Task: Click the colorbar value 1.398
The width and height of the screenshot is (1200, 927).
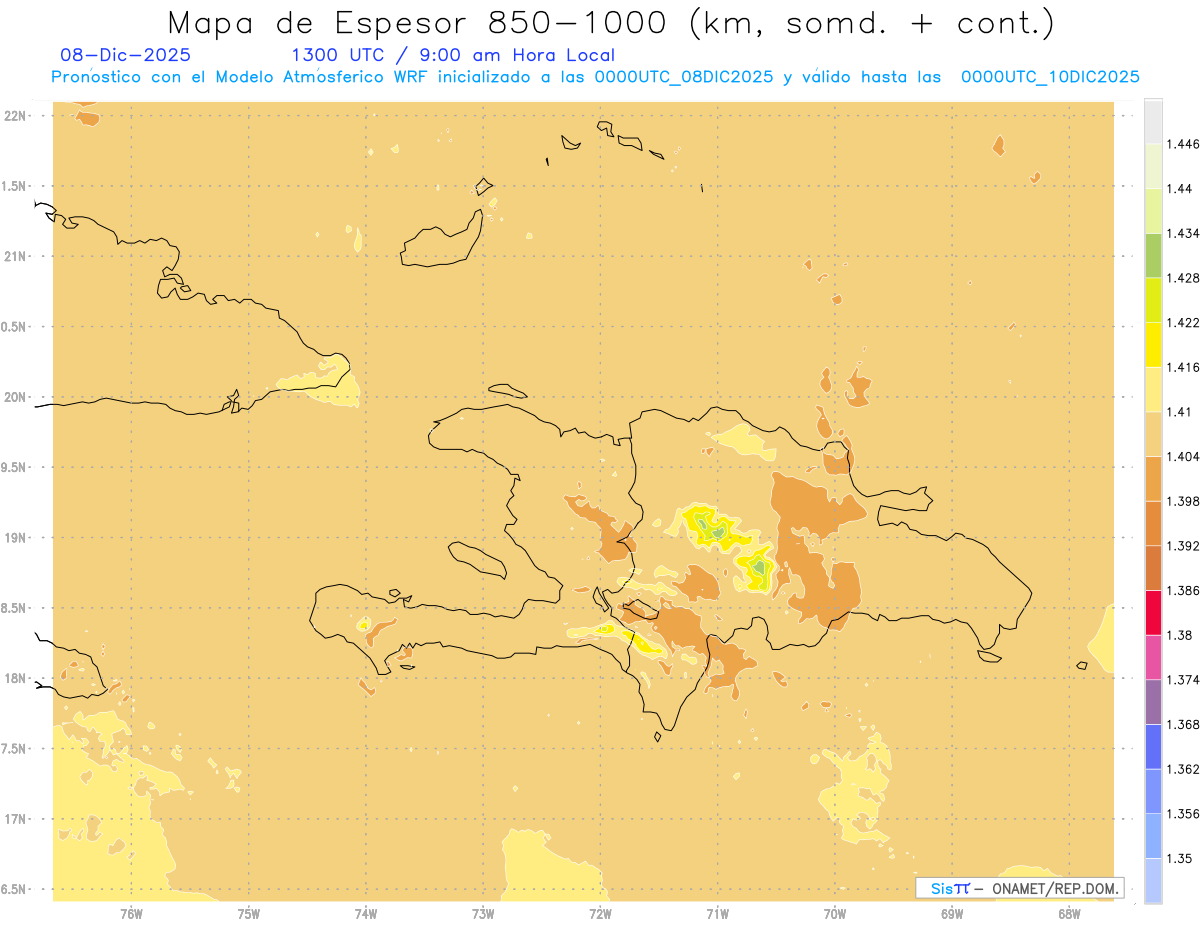Action: 1183,501
